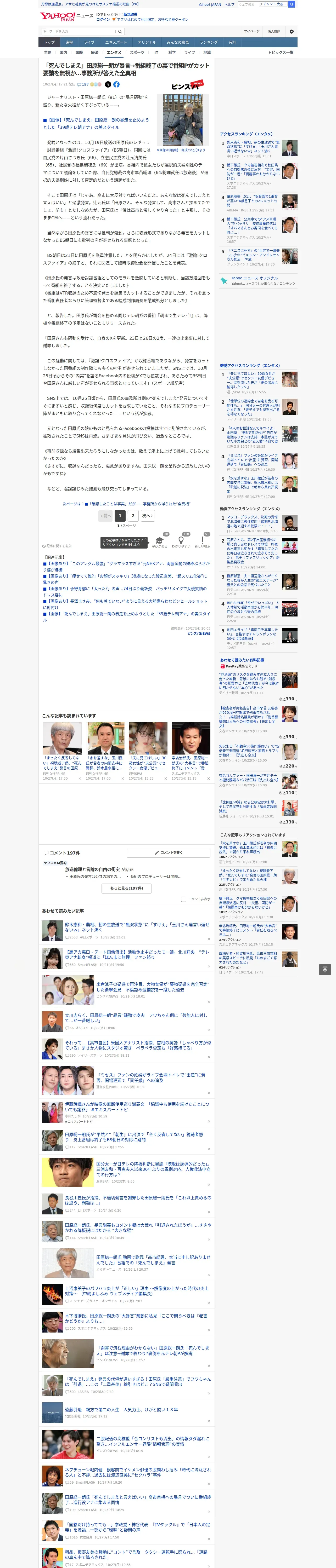This screenshot has width=336, height=1568.
Task: Click the マイページ link
Action: point(252,32)
